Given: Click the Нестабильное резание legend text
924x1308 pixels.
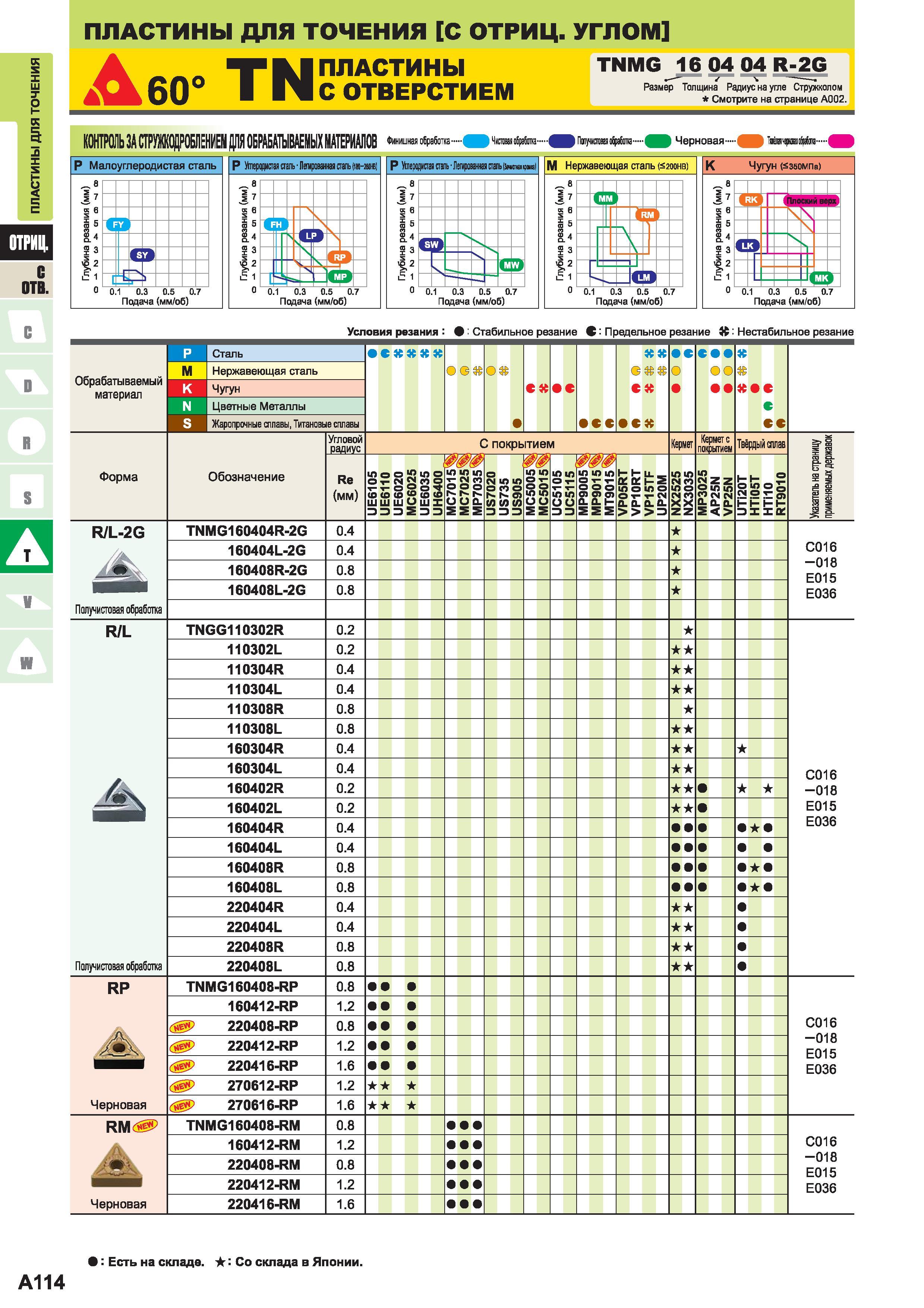Looking at the screenshot, I should tap(795, 332).
